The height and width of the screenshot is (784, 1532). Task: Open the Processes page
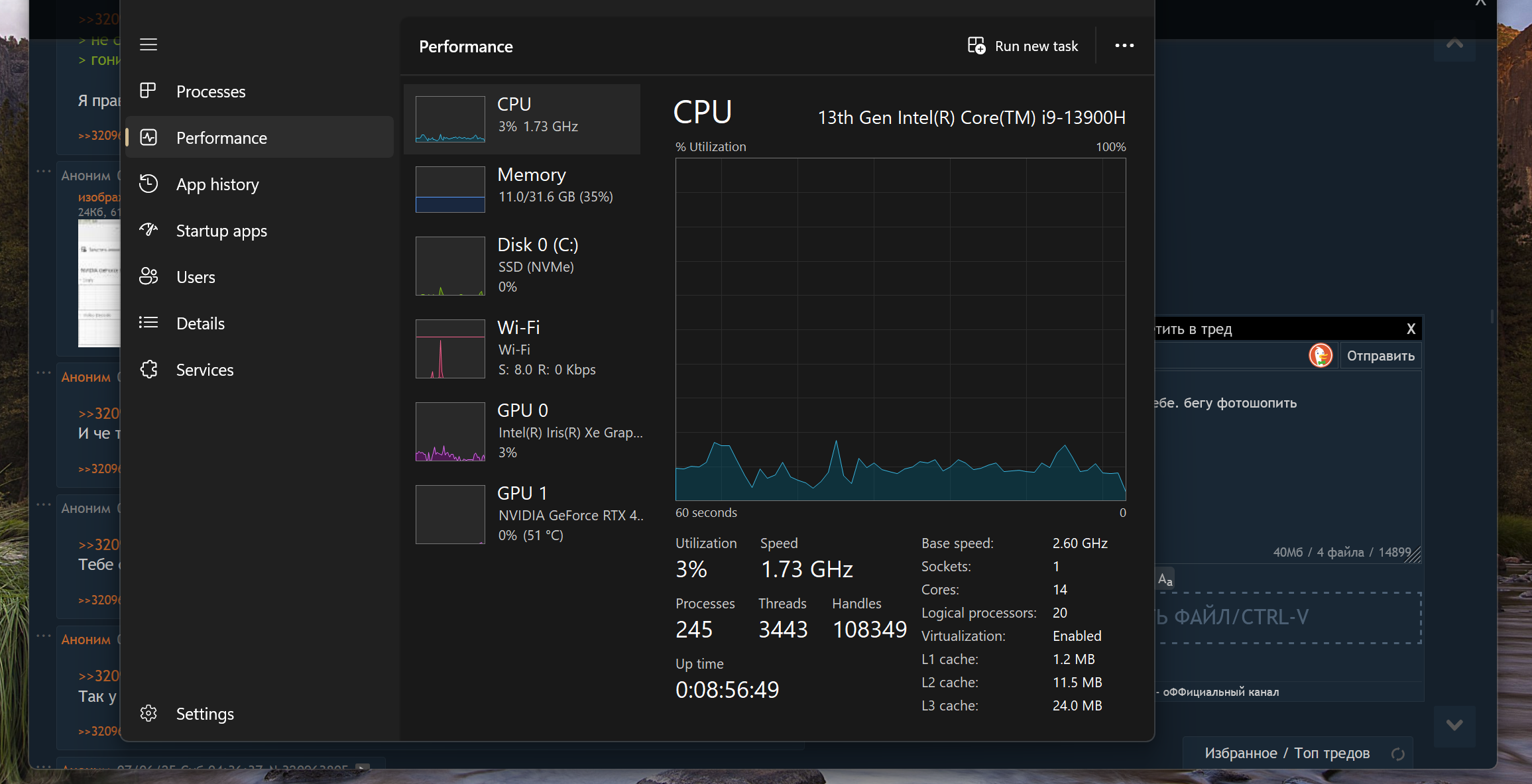click(x=210, y=91)
